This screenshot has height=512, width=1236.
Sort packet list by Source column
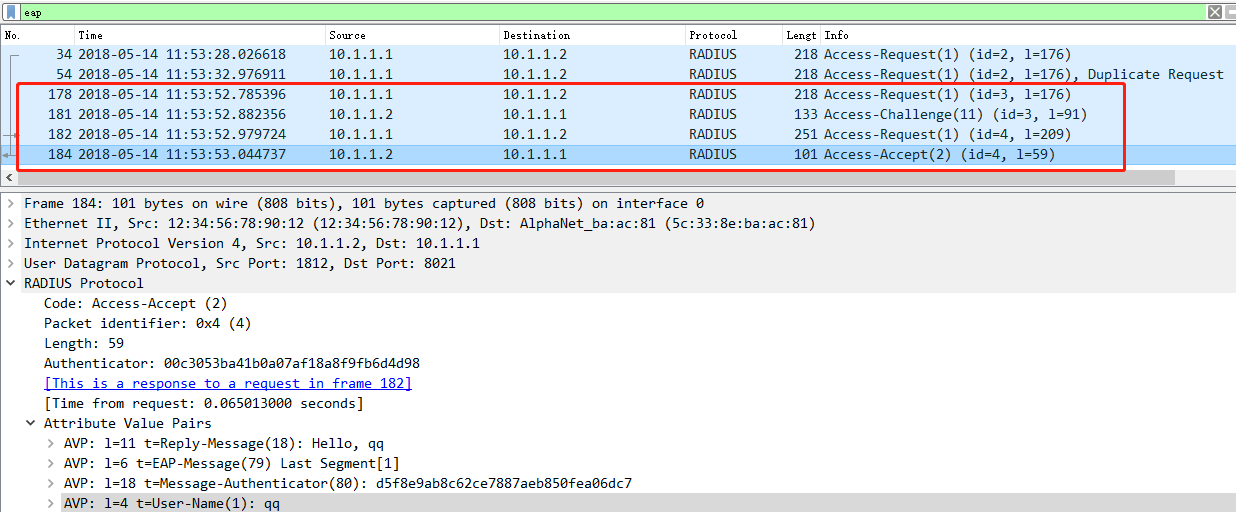[x=413, y=35]
